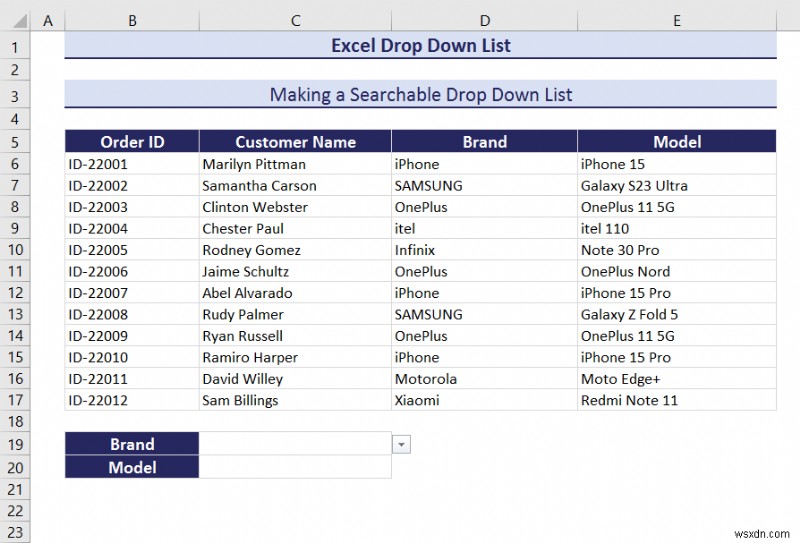800x543 pixels.
Task: Select column C header
Action: tap(295, 20)
